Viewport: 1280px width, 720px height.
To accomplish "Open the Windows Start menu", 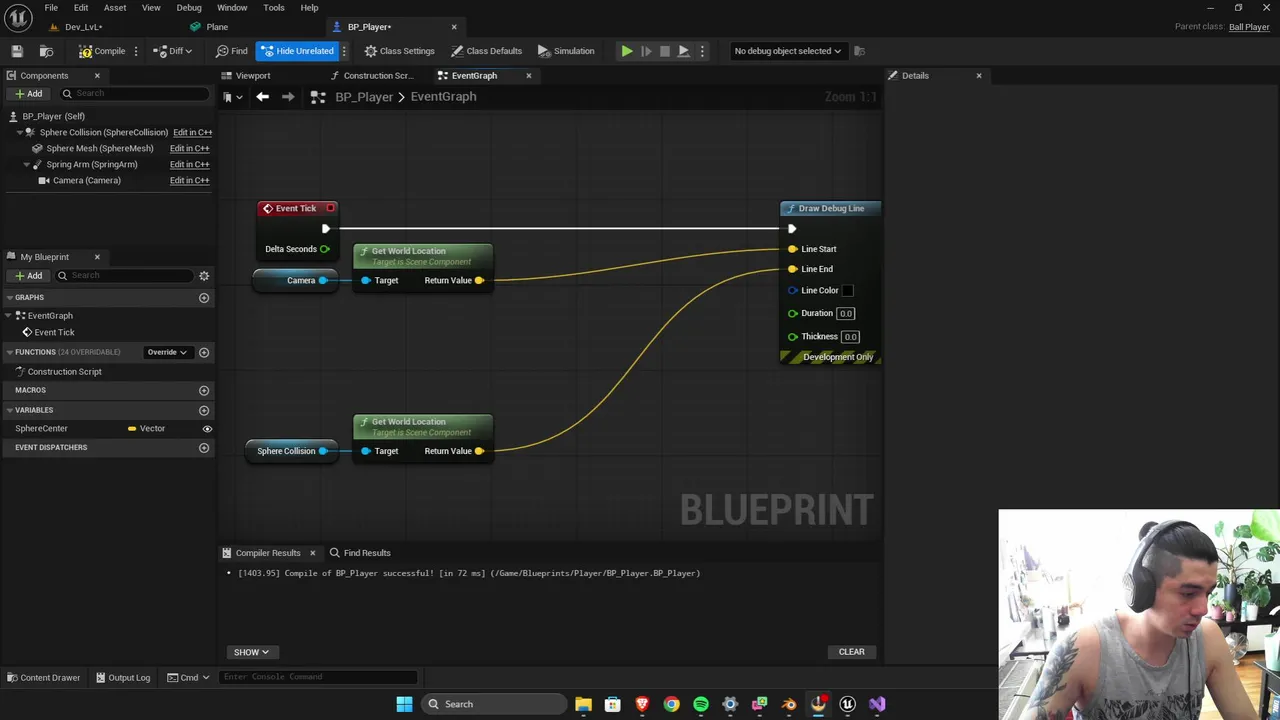I will point(404,704).
